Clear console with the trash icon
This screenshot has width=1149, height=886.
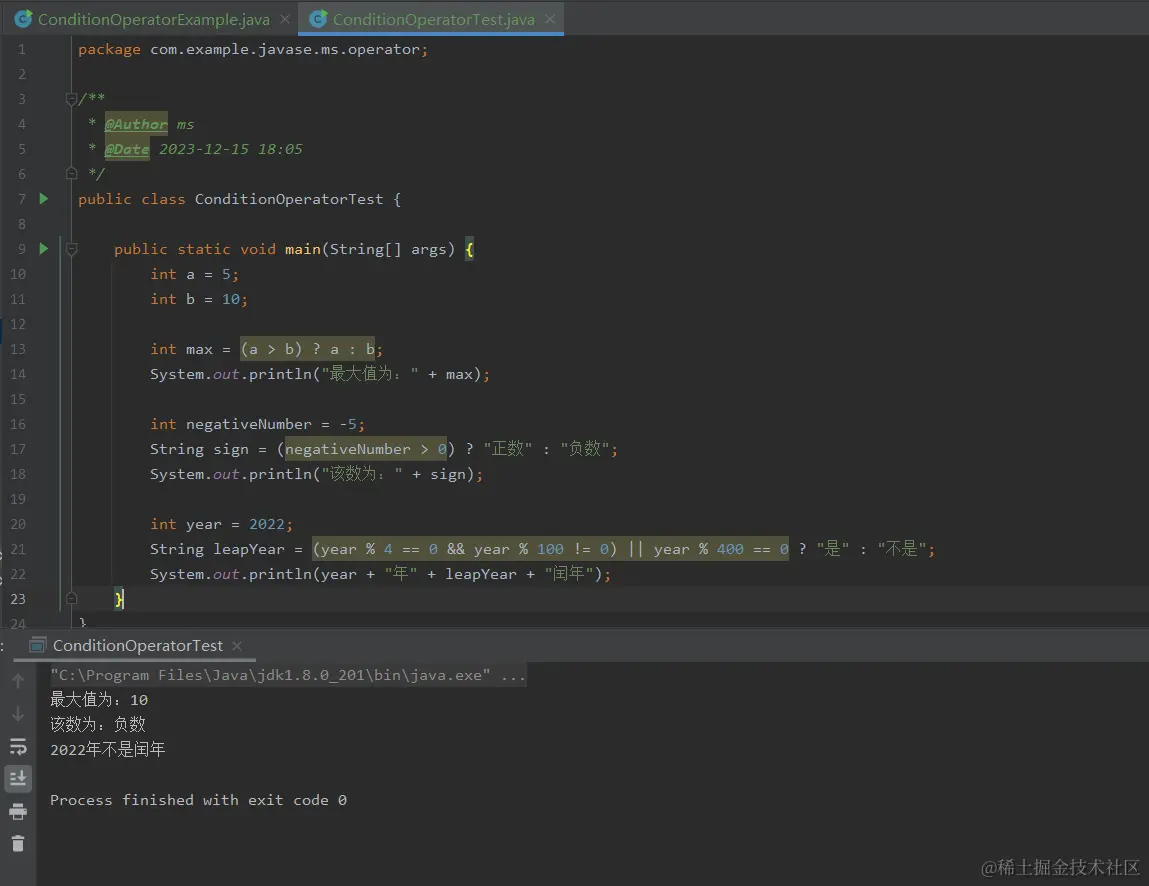tap(18, 843)
